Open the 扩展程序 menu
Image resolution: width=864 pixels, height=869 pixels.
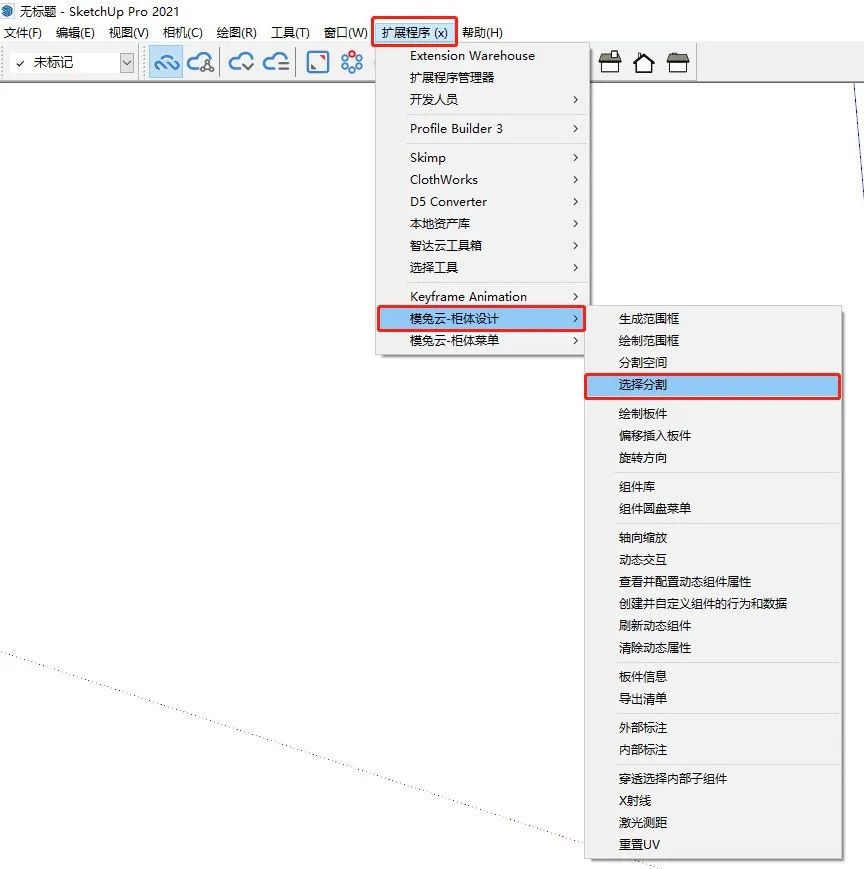pos(415,32)
